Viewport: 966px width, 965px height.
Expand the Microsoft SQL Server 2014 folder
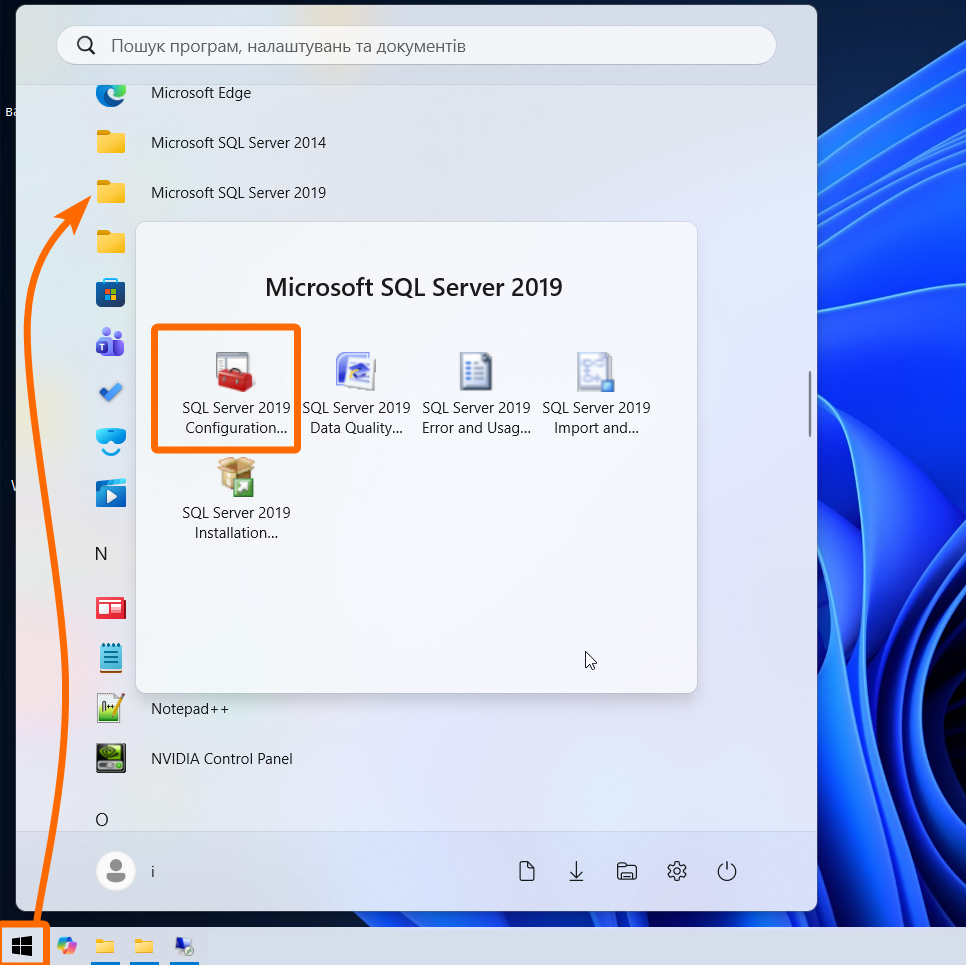(x=238, y=143)
